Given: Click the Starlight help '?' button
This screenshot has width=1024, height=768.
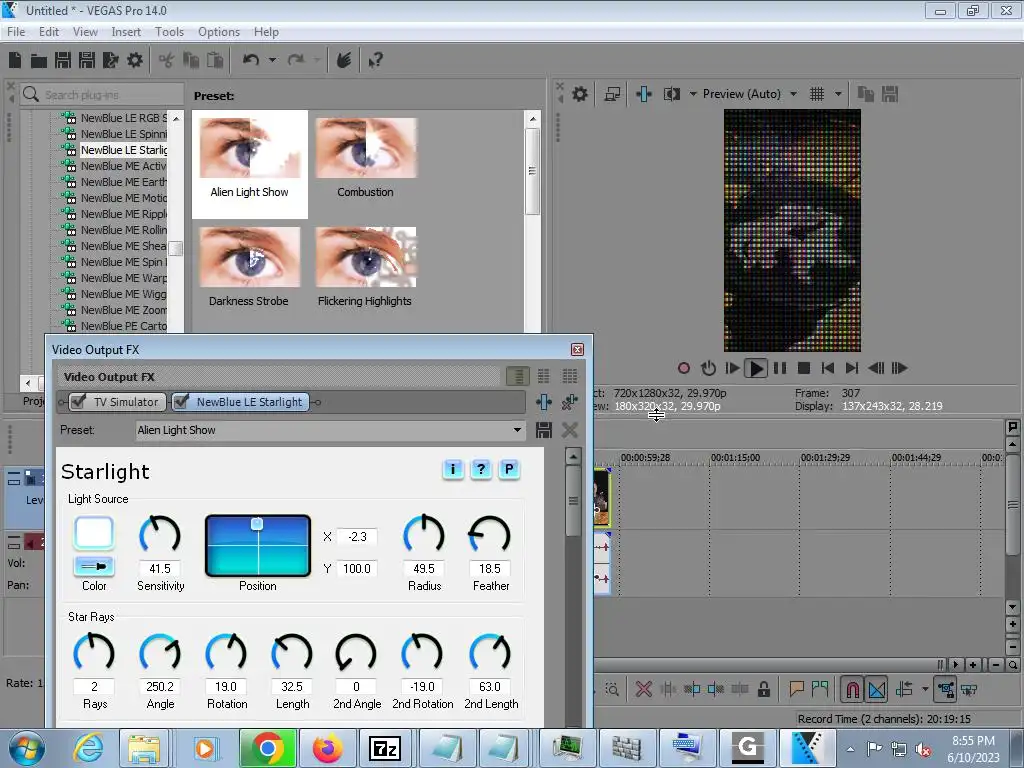Looking at the screenshot, I should (x=481, y=469).
